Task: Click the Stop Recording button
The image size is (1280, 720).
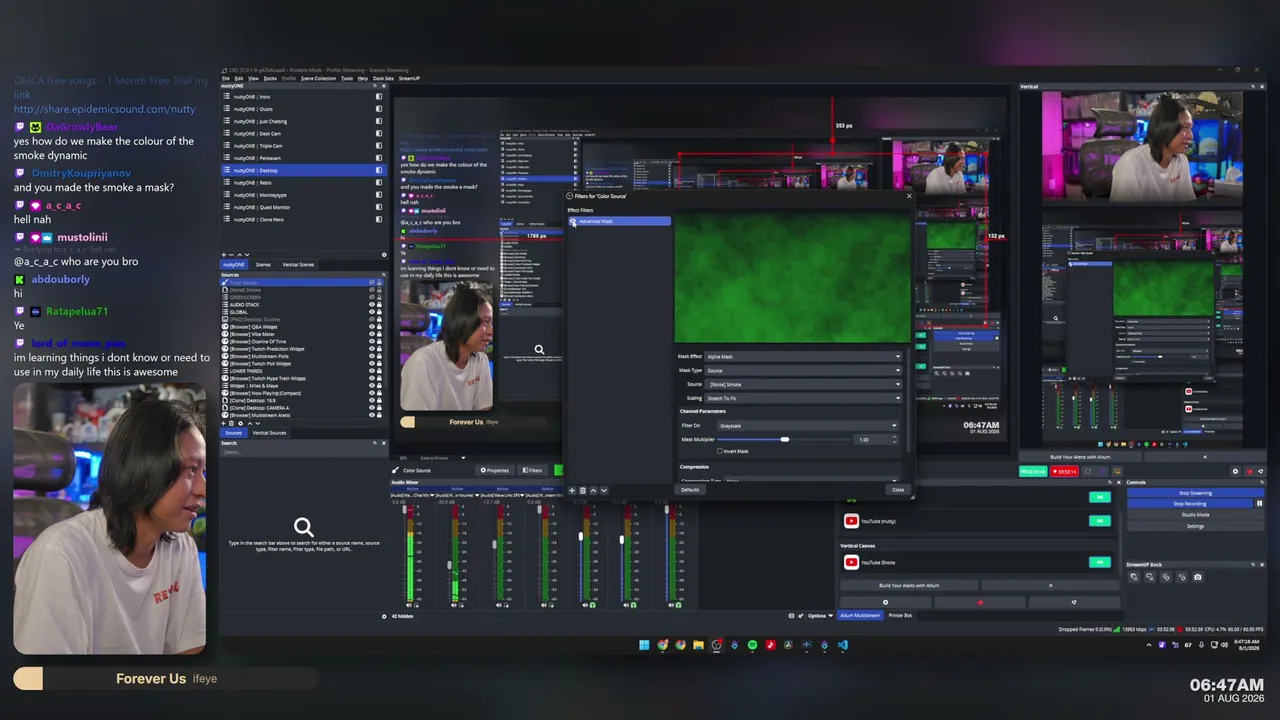Action: tap(1189, 504)
